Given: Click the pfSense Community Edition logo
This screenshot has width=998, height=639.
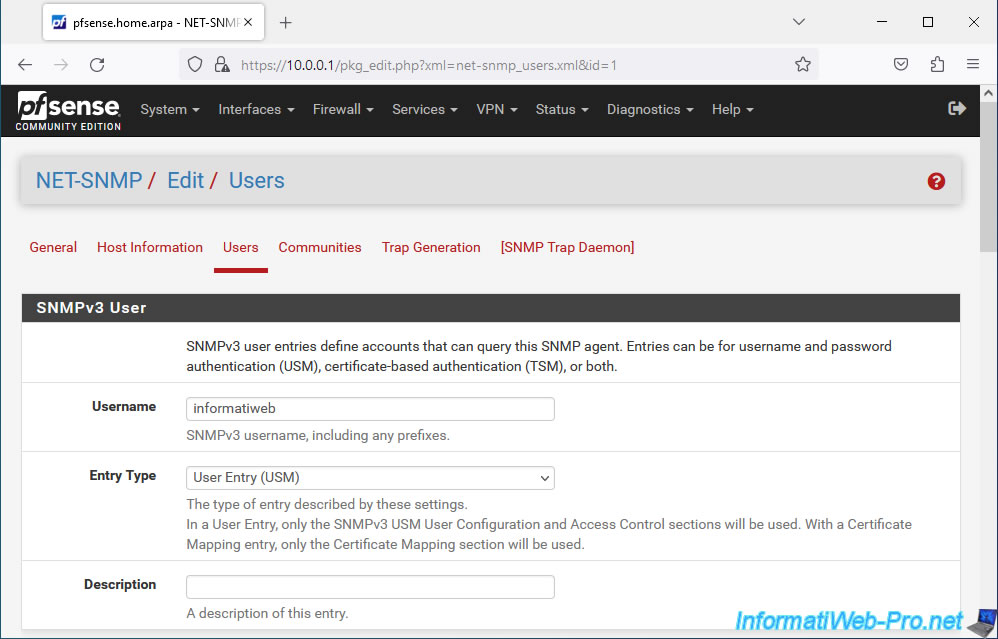Looking at the screenshot, I should click(68, 111).
